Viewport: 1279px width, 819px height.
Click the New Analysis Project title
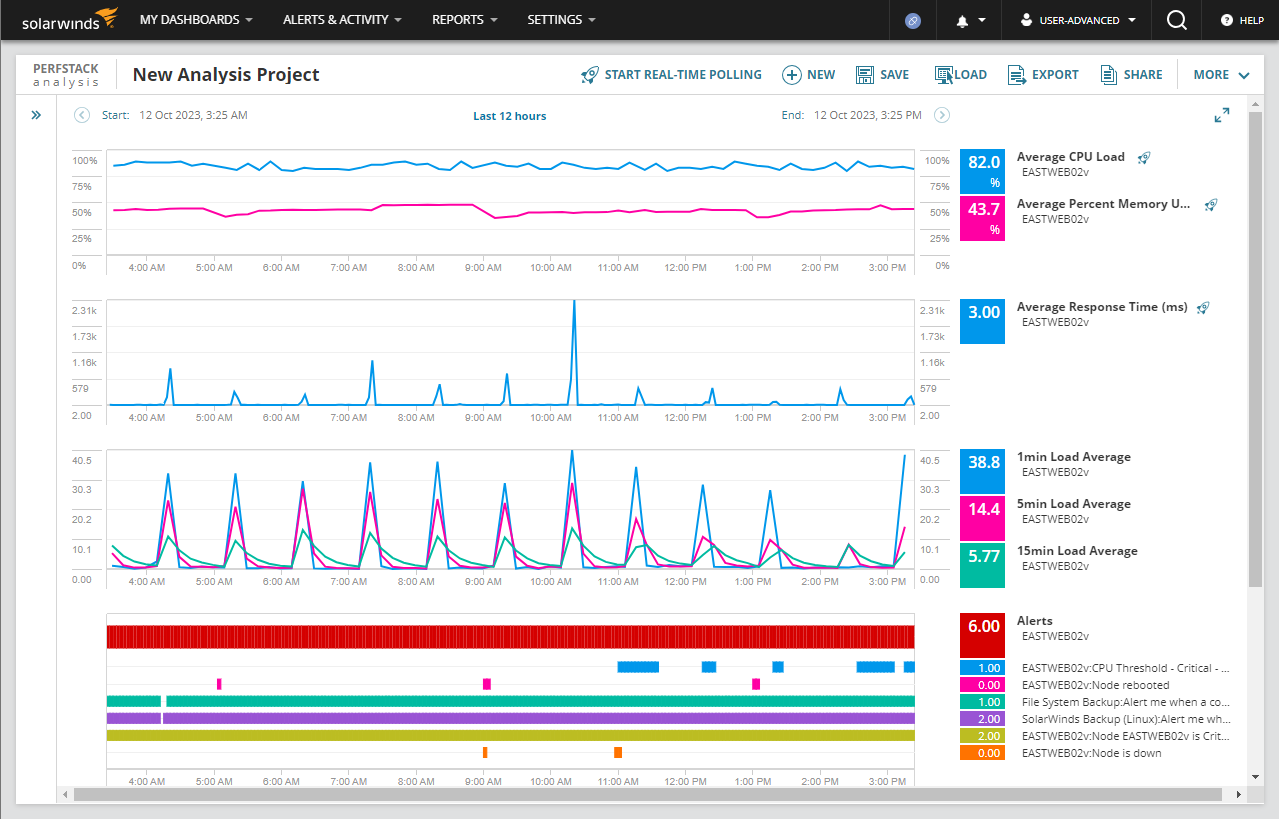point(226,75)
